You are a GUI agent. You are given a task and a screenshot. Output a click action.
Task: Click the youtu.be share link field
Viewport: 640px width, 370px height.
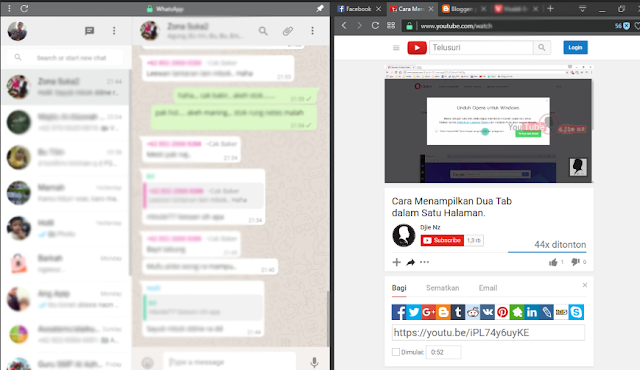488,332
